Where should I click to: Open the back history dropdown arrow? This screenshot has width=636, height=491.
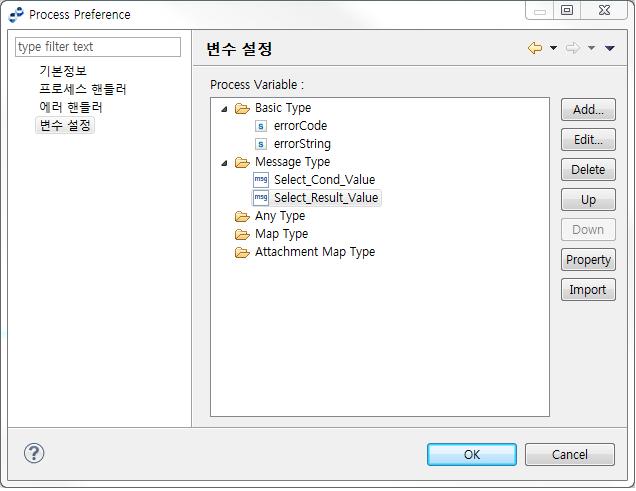(x=553, y=48)
